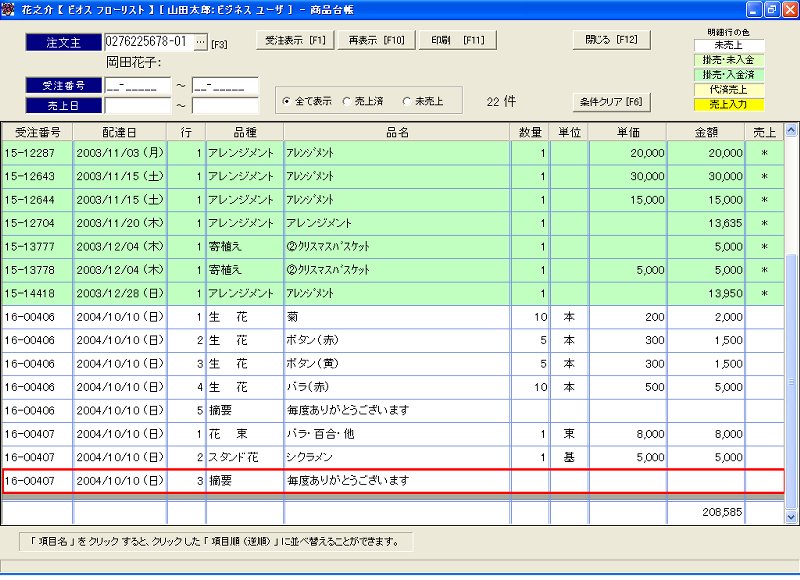
Task: Click the 受注表示 [F1] button
Action: [x=295, y=40]
